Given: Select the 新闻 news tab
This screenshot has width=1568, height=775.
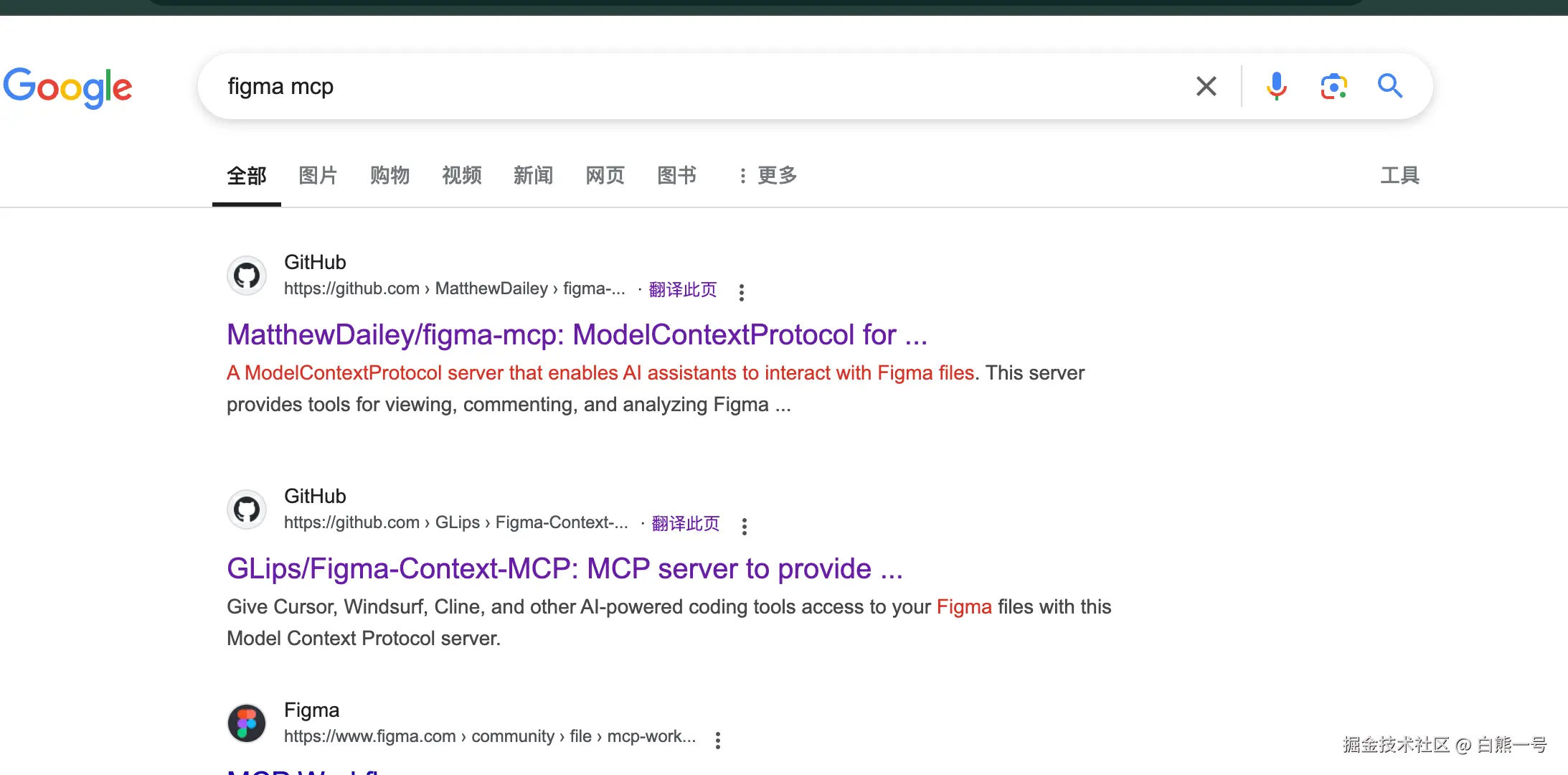Looking at the screenshot, I should [533, 175].
